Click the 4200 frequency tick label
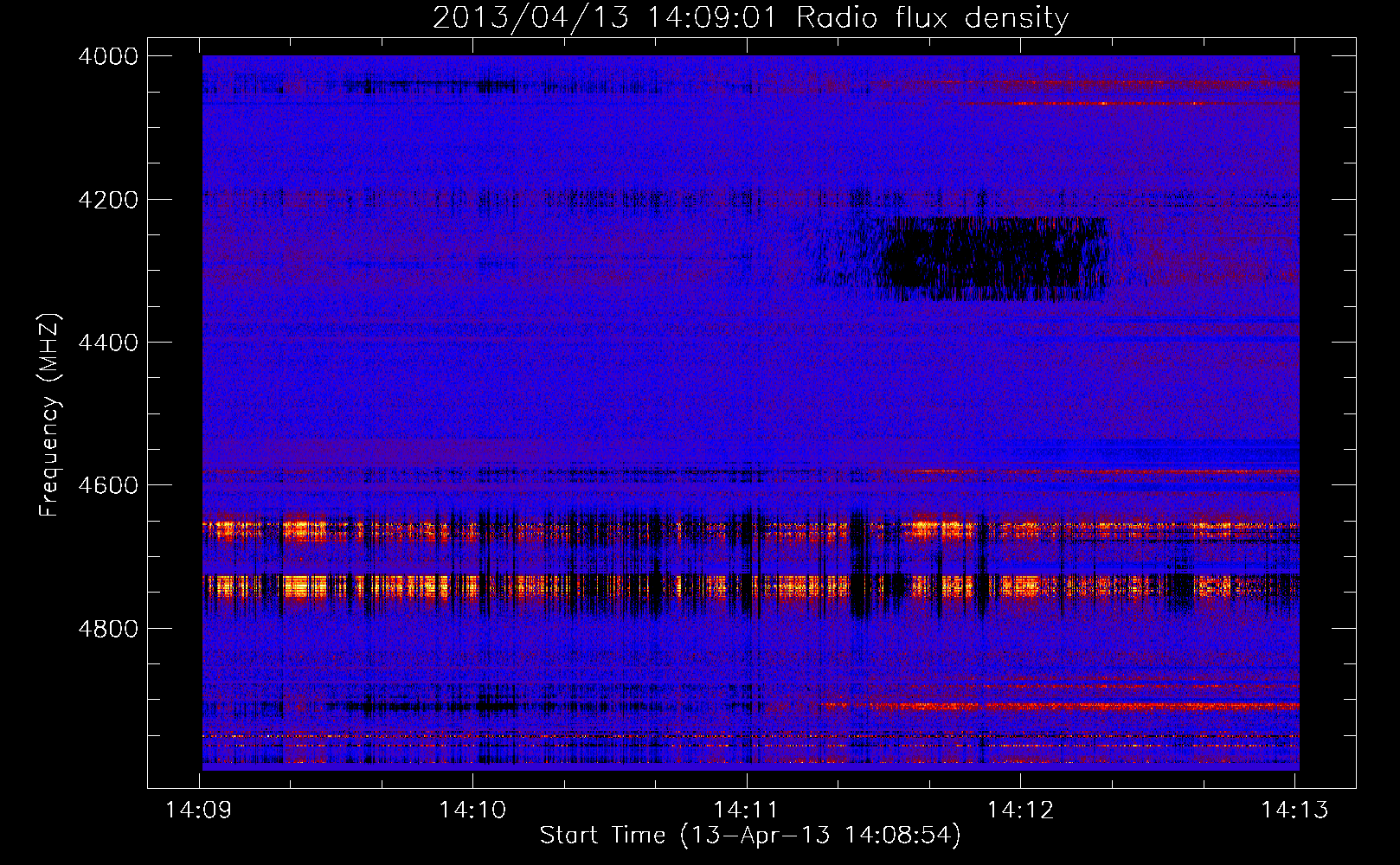This screenshot has width=1400, height=865. click(108, 200)
